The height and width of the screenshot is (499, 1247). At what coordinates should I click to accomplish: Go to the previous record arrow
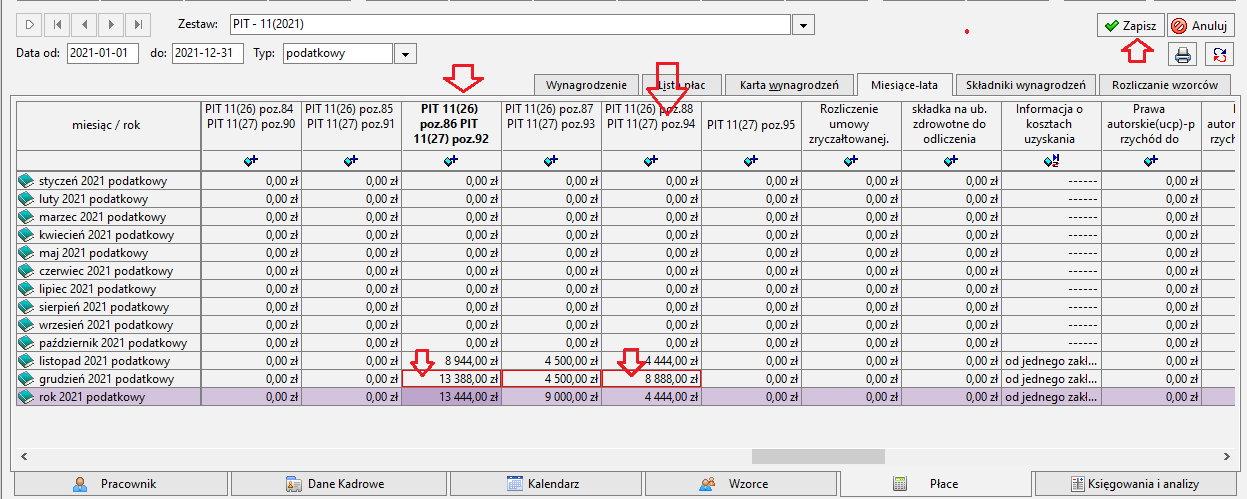click(84, 23)
